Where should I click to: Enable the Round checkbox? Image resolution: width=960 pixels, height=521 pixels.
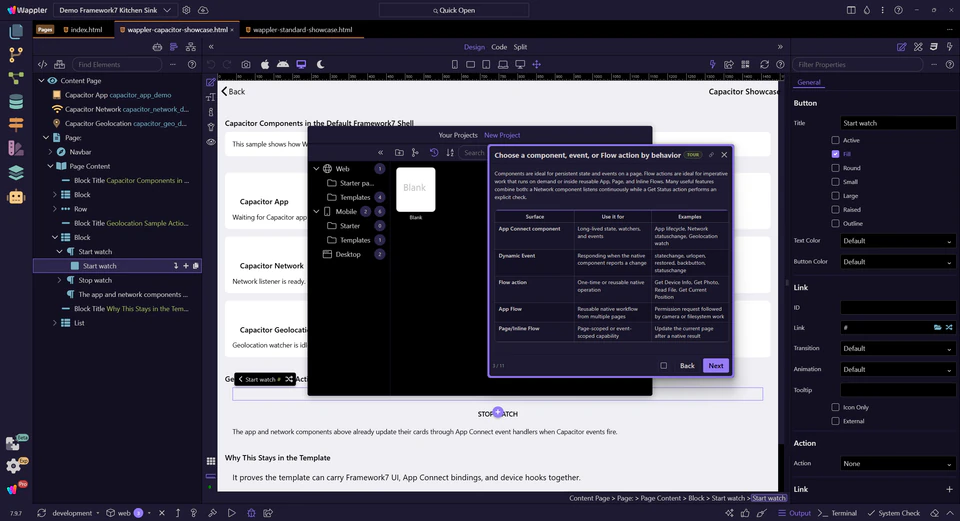tap(835, 168)
